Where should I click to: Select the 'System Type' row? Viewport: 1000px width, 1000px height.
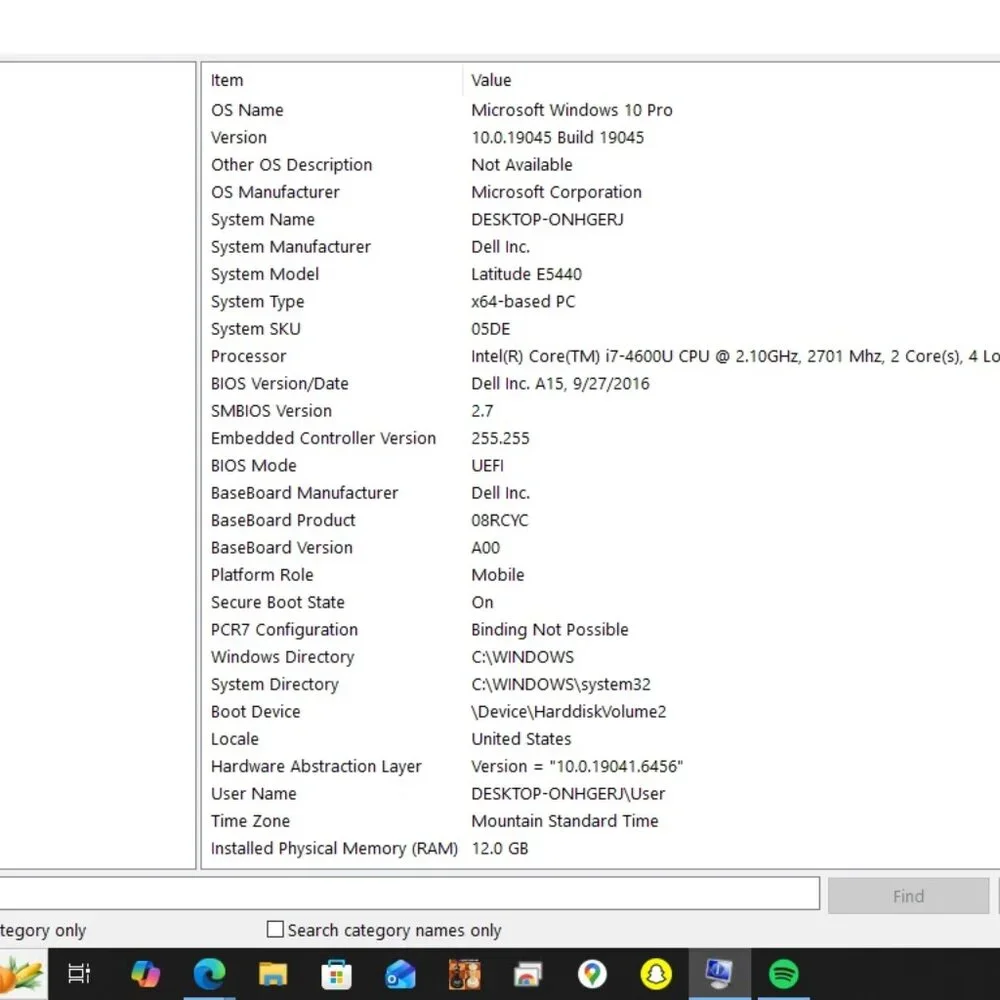click(x=258, y=302)
